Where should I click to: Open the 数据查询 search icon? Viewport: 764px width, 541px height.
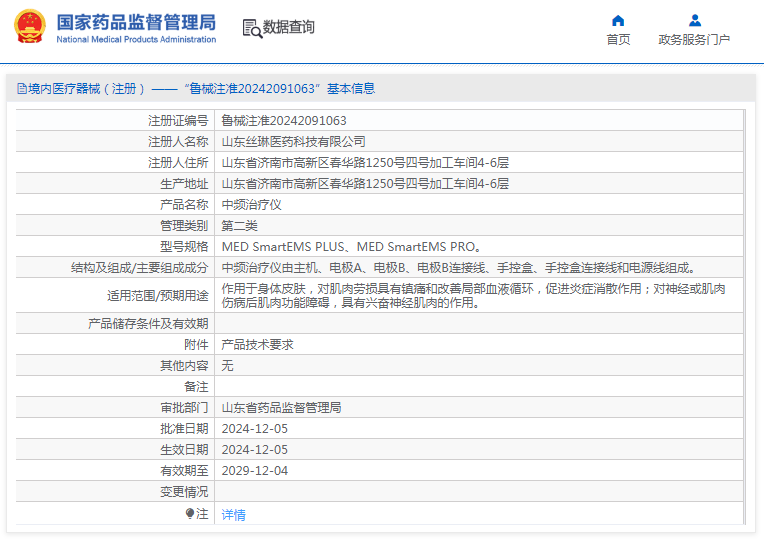[x=252, y=28]
